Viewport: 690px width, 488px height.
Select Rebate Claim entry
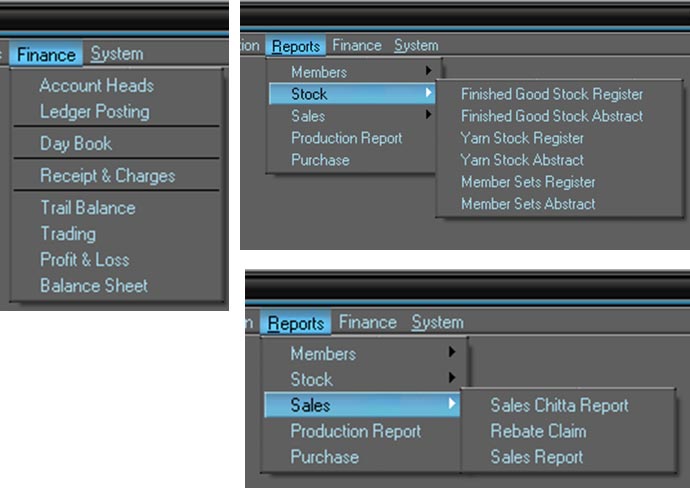(538, 431)
